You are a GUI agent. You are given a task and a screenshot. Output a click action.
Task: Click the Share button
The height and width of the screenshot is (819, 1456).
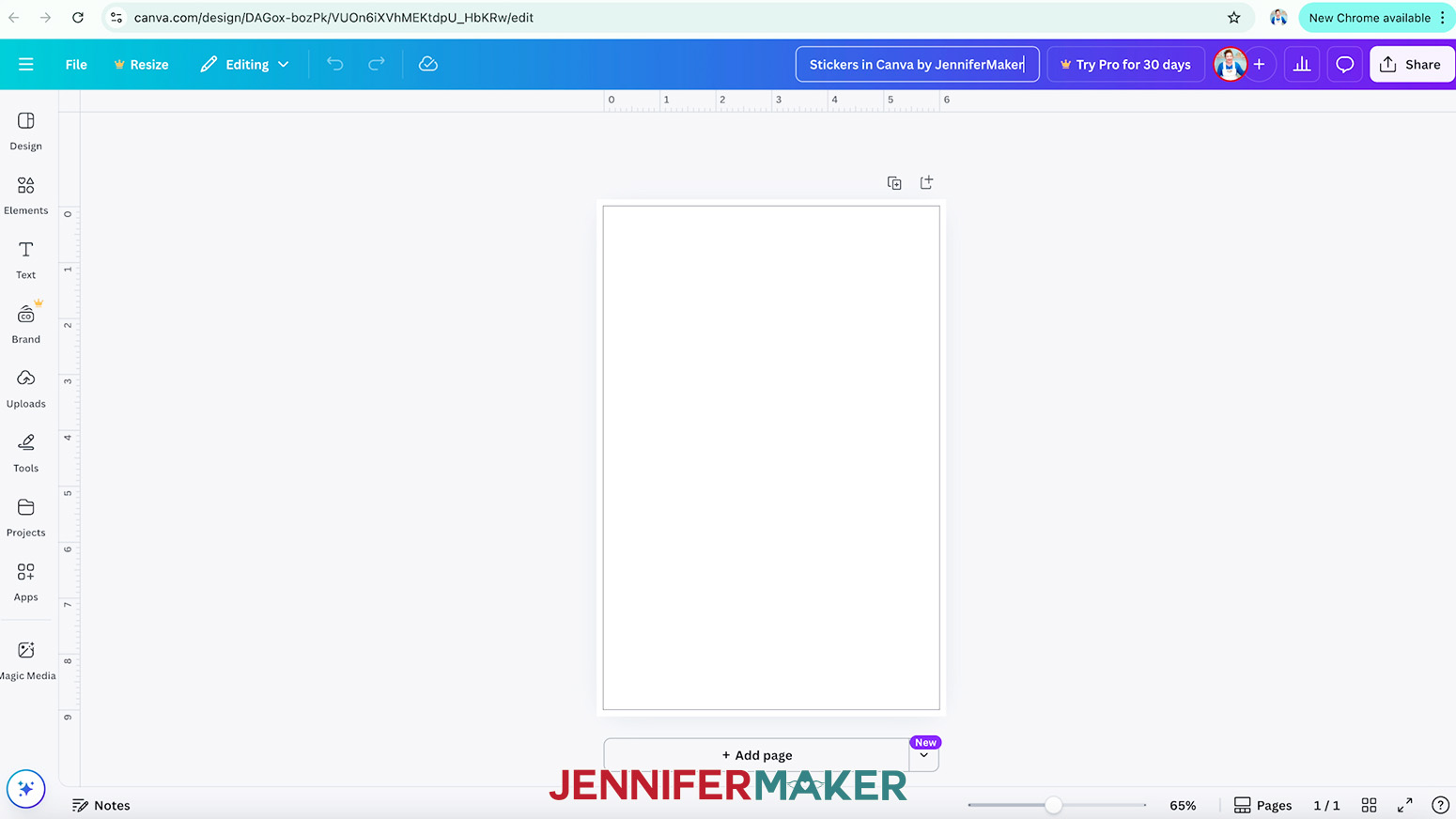[1412, 65]
